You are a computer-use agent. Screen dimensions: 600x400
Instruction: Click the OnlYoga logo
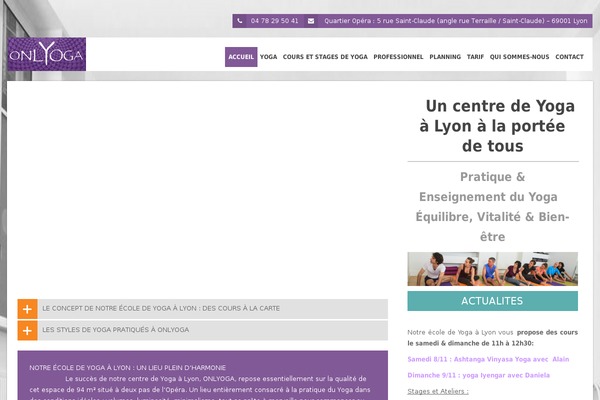click(46, 54)
